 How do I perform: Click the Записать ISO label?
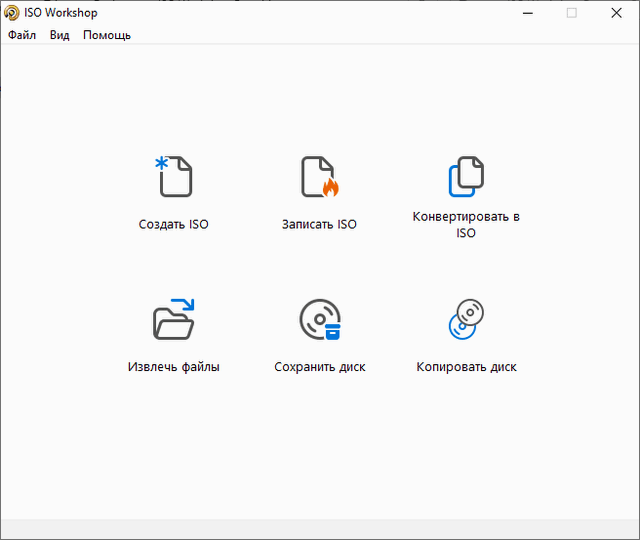[x=320, y=225]
